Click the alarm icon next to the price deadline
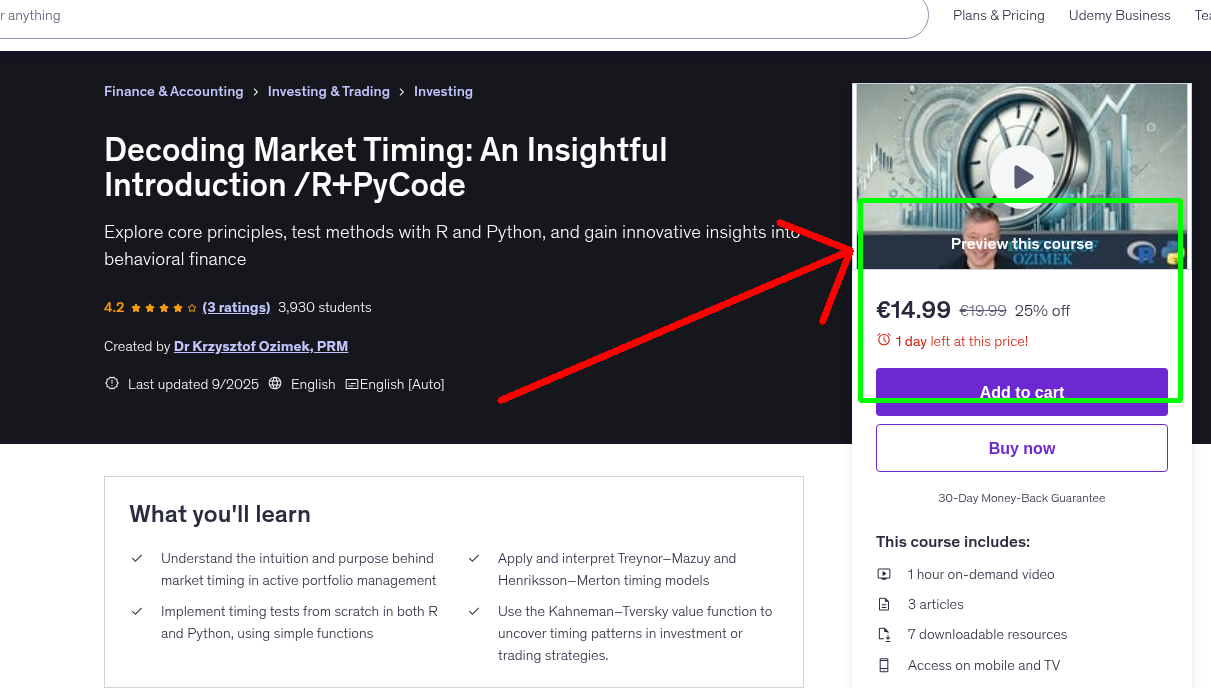This screenshot has width=1211, height=688. [884, 340]
